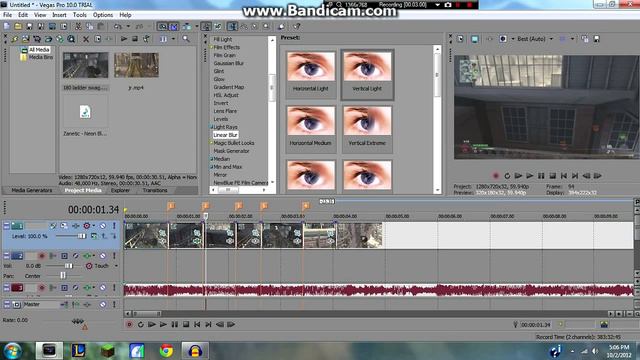Search project media with the magnifier icon

click(186, 39)
